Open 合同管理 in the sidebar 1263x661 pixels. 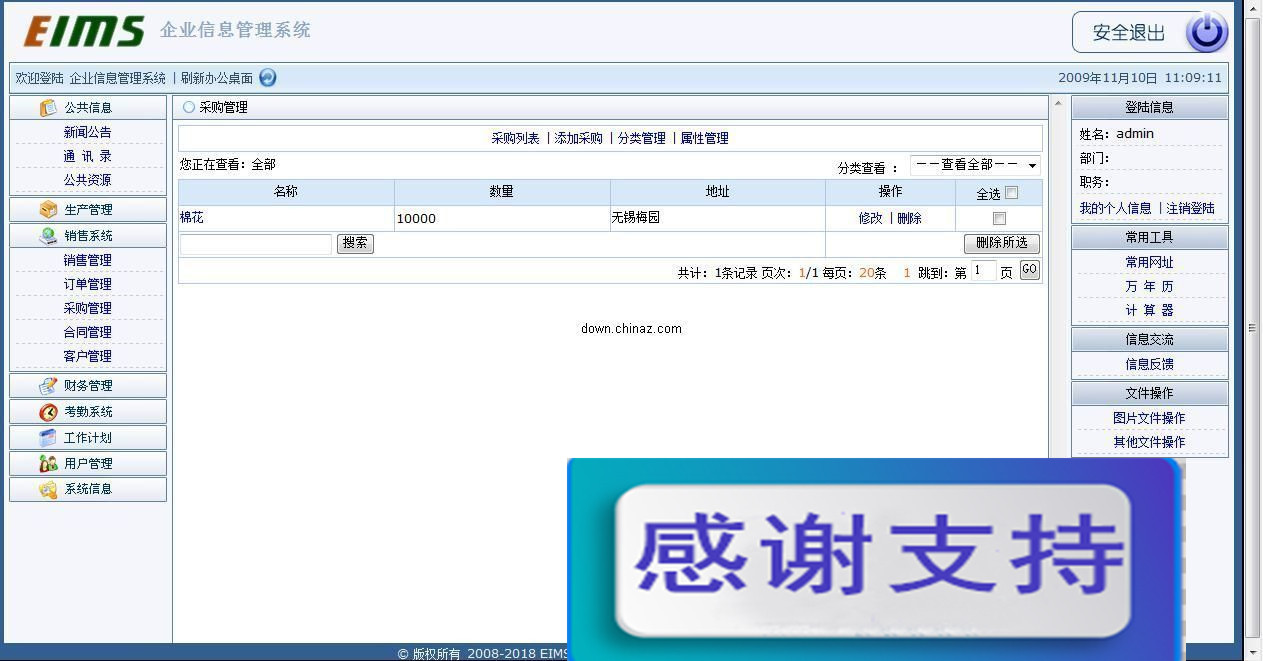pyautogui.click(x=88, y=332)
